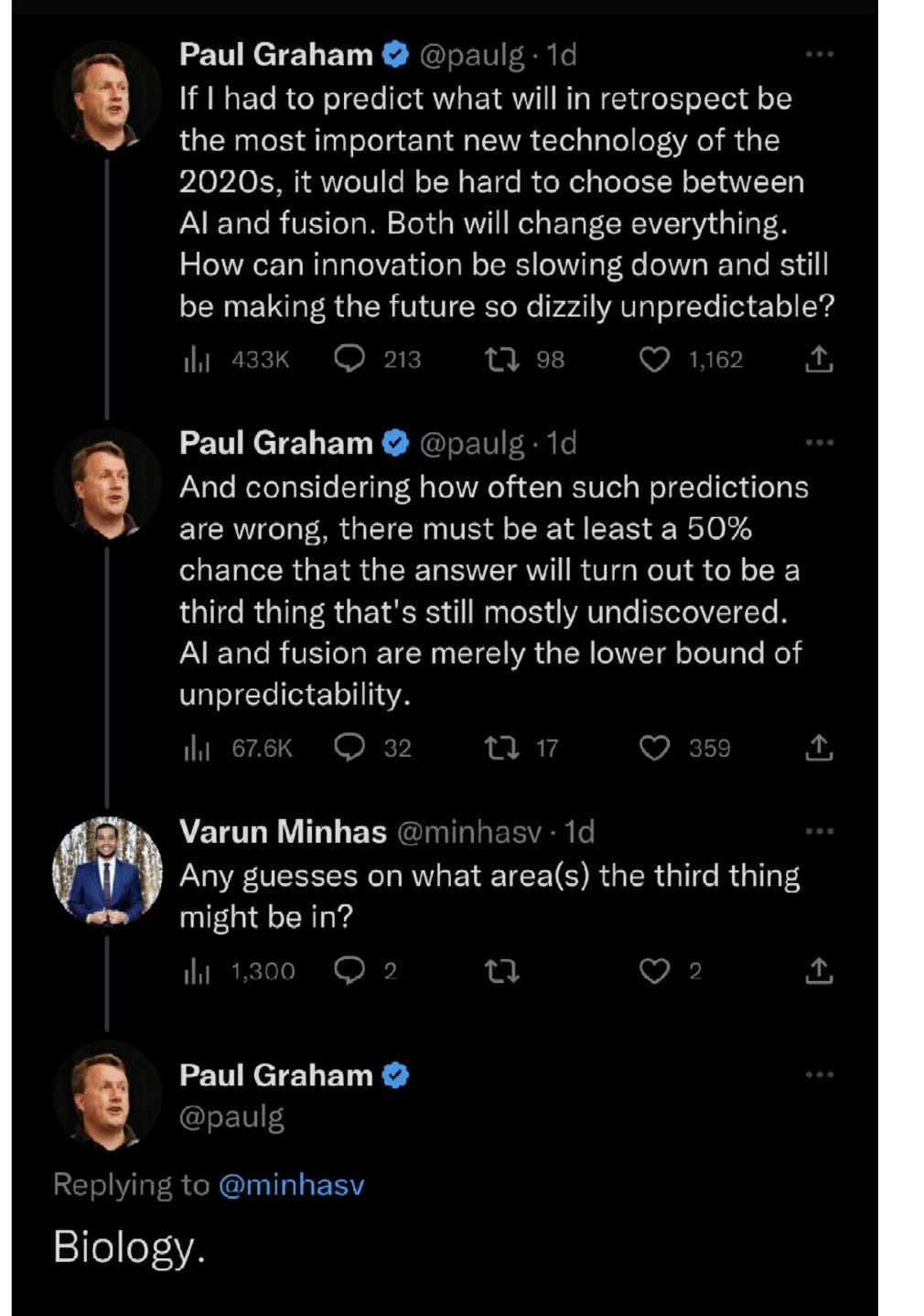Retweet Varun Minhas's question
Image resolution: width=924 pixels, height=1316 pixels.
pos(501,971)
